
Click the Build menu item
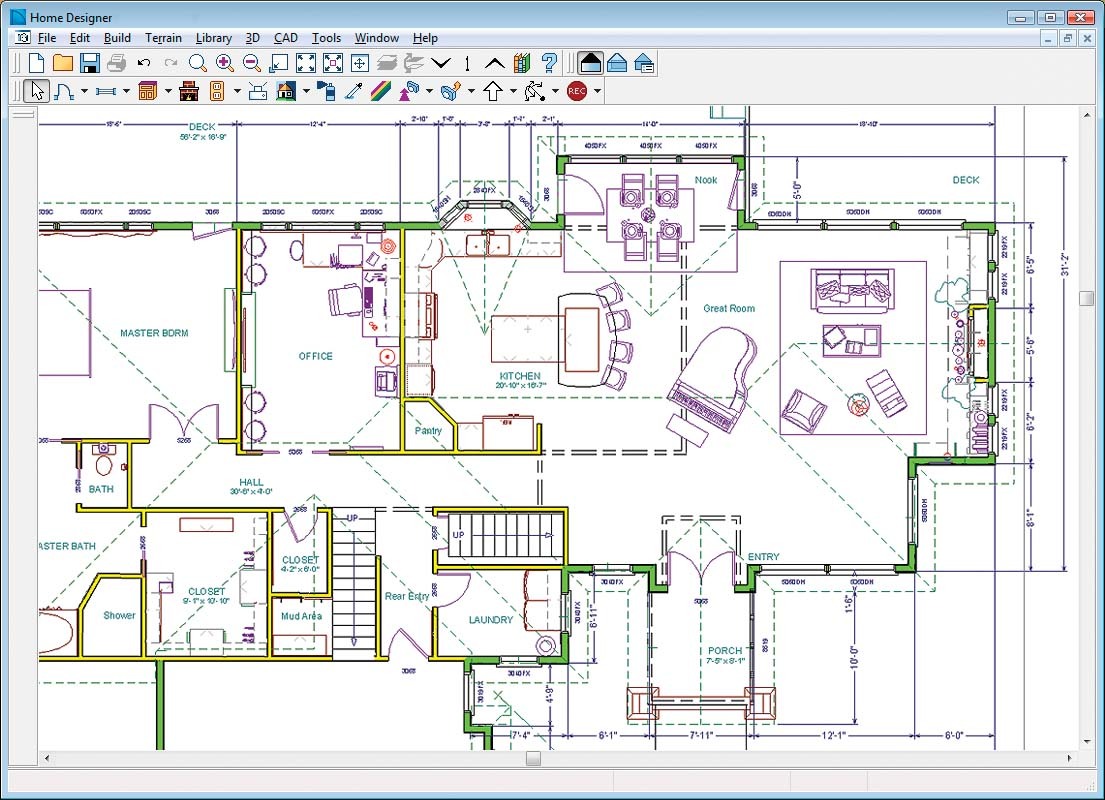pyautogui.click(x=117, y=37)
